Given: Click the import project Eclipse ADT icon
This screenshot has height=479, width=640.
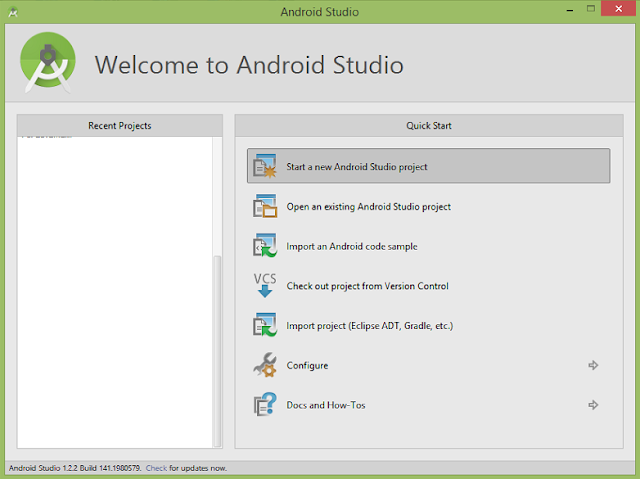Looking at the screenshot, I should [264, 325].
